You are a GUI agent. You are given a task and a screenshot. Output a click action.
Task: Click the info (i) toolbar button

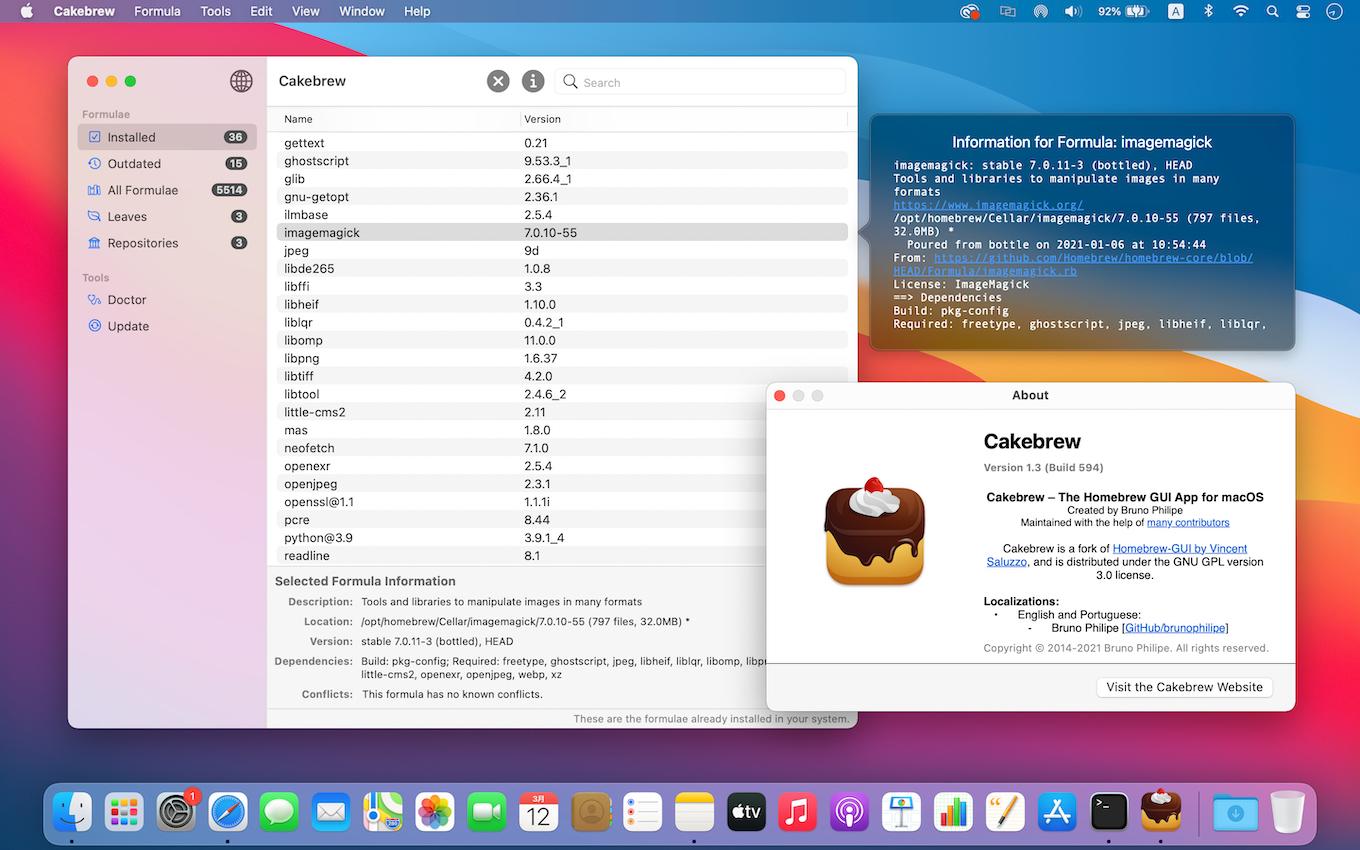pos(533,81)
